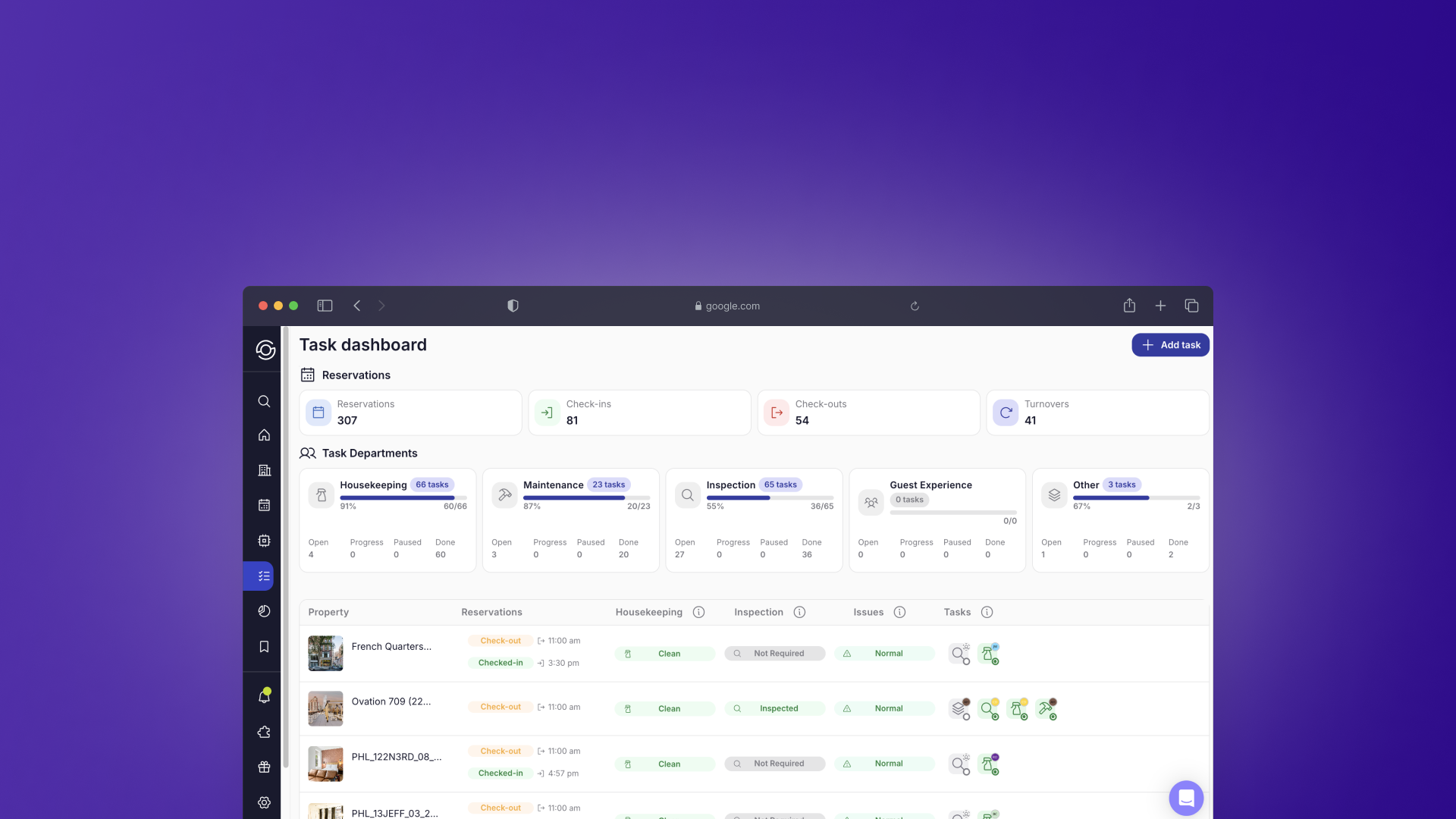Open the settings gear in sidebar
Image resolution: width=1456 pixels, height=819 pixels.
pos(264,802)
